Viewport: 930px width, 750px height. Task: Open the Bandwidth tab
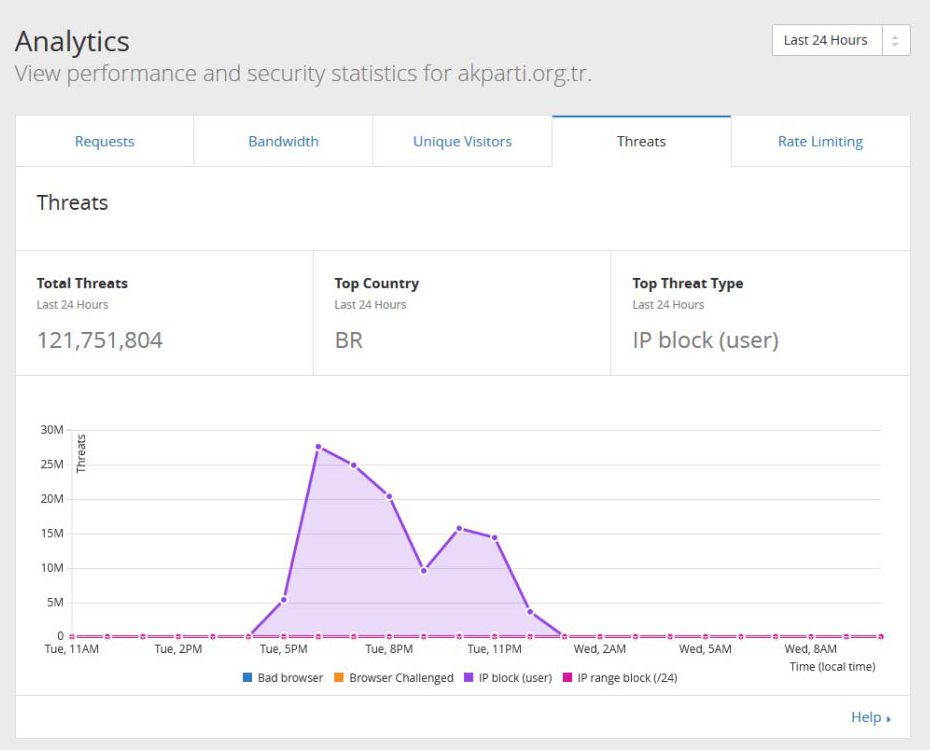coord(283,141)
